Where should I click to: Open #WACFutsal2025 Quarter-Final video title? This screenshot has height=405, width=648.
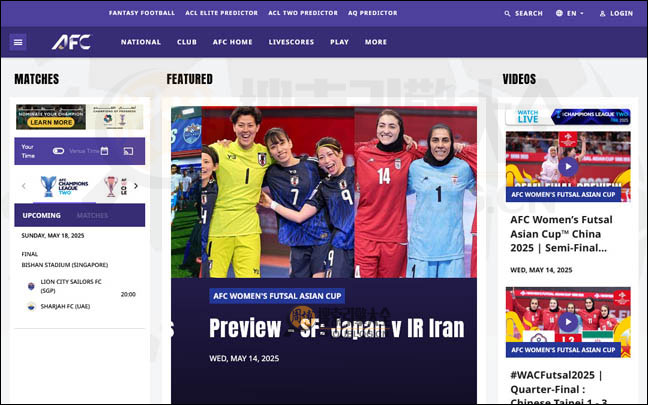pos(557,388)
